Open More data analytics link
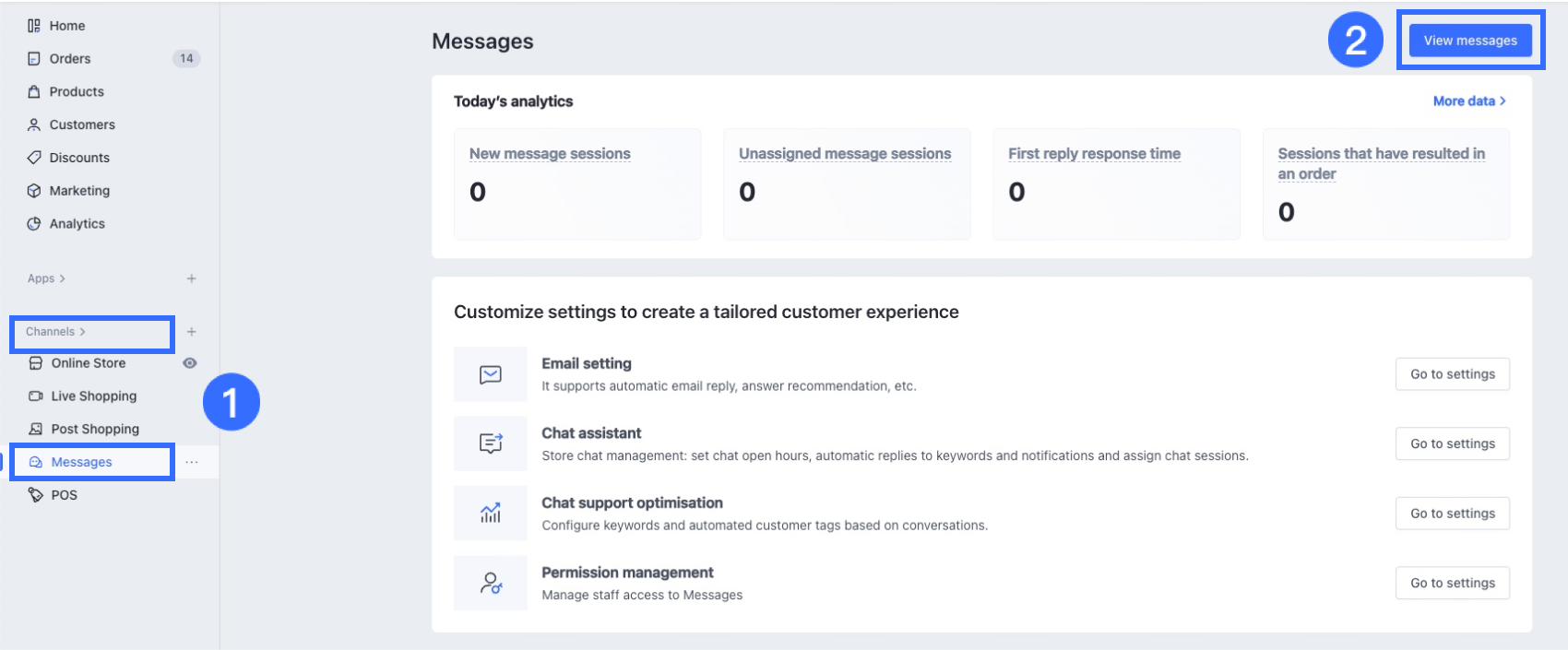The image size is (1568, 650). [1468, 101]
